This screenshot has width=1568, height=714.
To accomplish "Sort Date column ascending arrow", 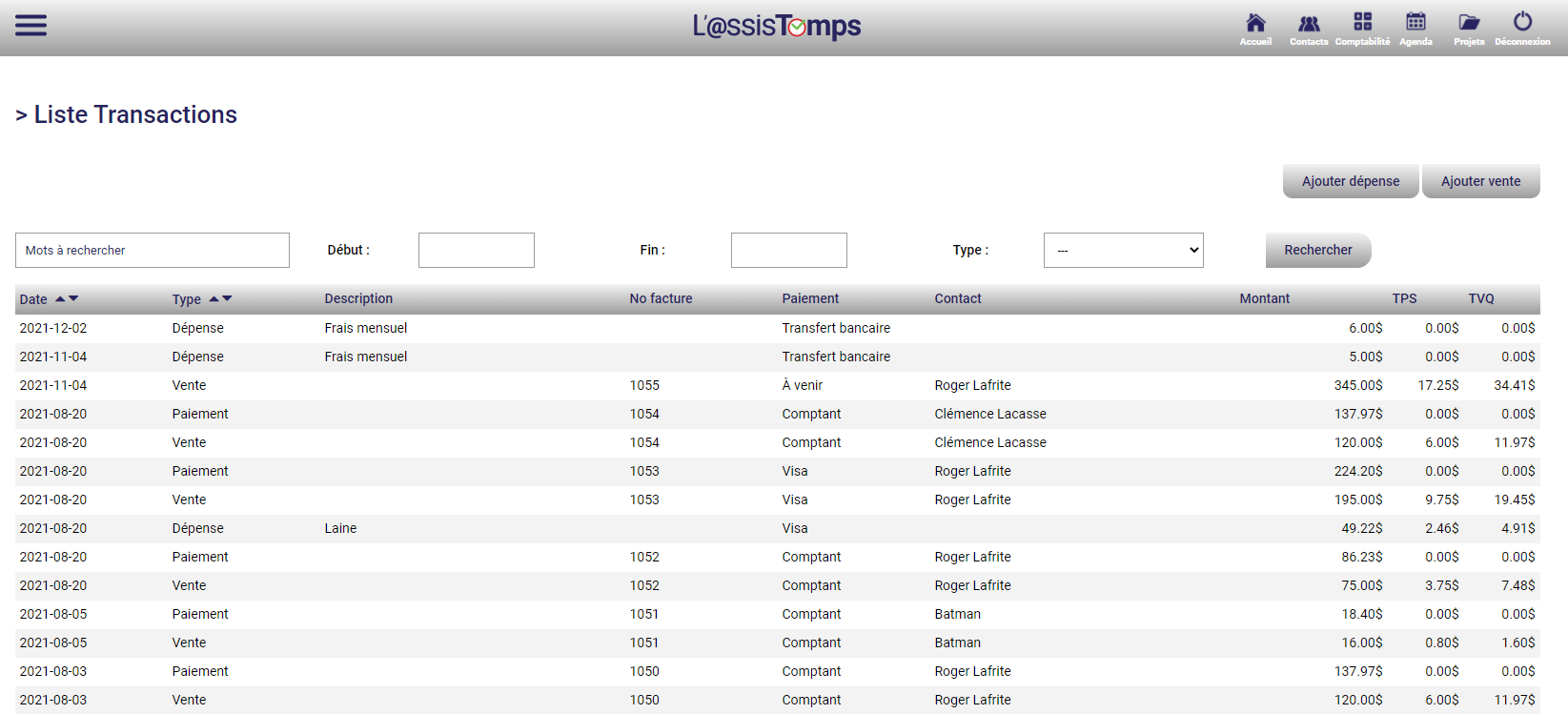I will pos(60,298).
